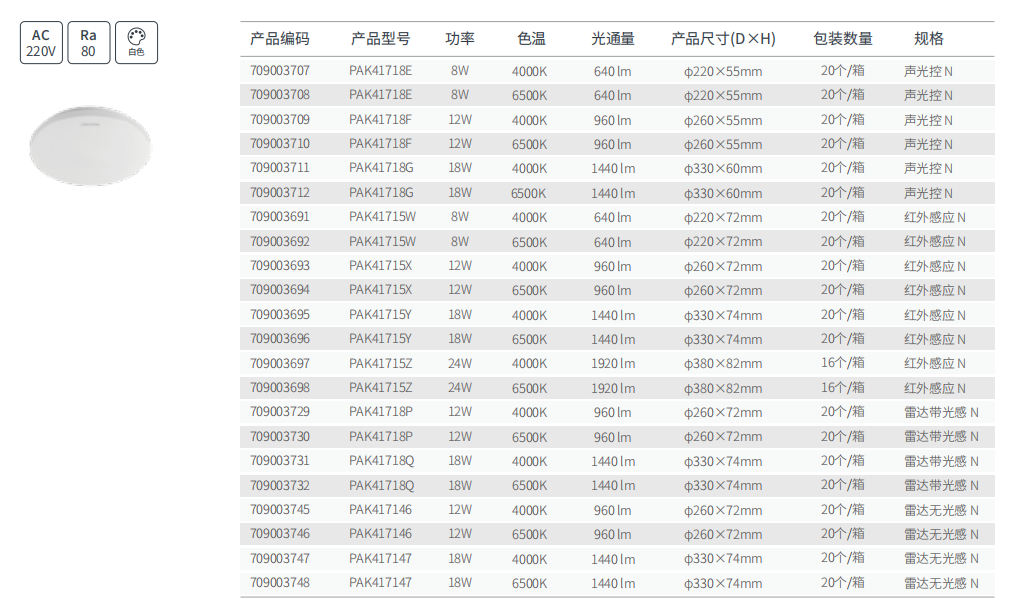Click the AC 220V voltage badge
The image size is (1017, 607).
[40, 41]
